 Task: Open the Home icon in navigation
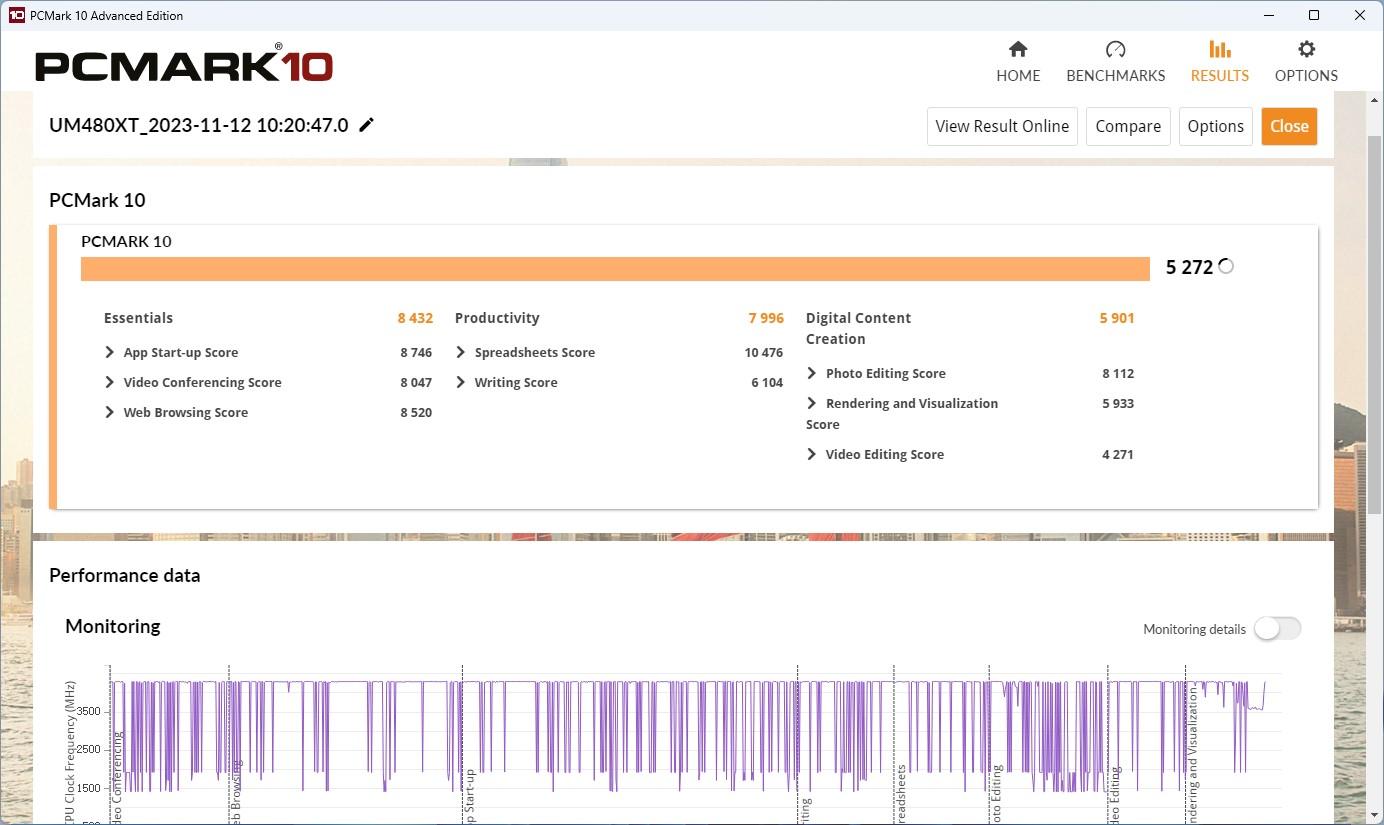pyautogui.click(x=1018, y=49)
